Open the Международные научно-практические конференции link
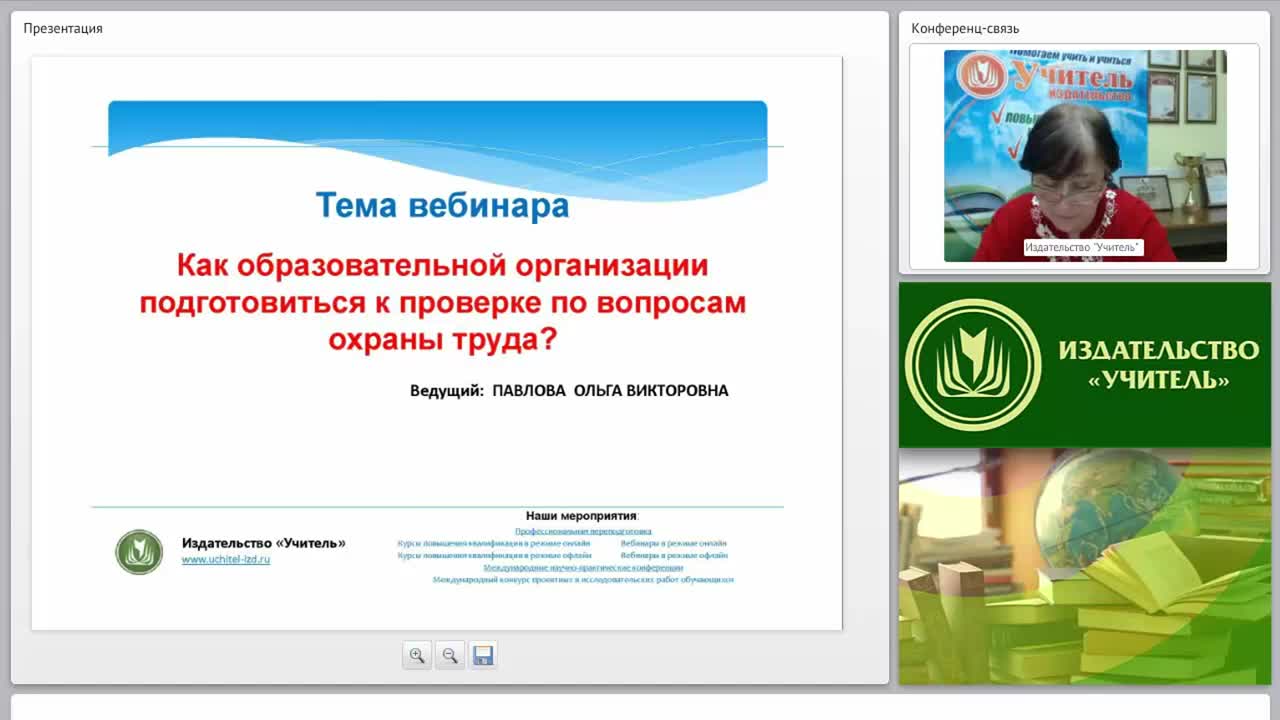The image size is (1280, 720). click(x=583, y=567)
